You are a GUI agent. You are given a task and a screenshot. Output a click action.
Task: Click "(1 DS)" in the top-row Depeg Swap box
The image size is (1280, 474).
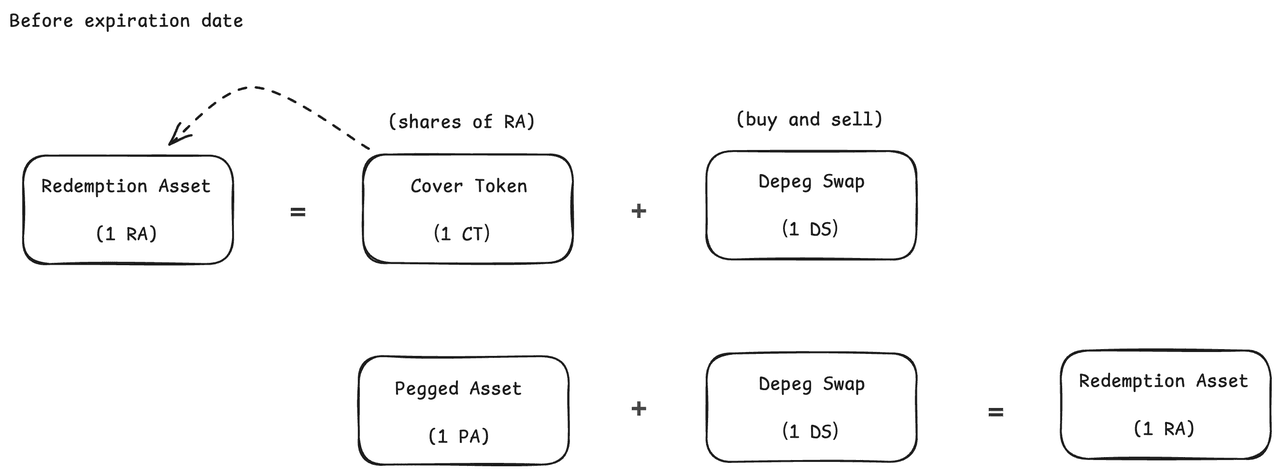810,228
